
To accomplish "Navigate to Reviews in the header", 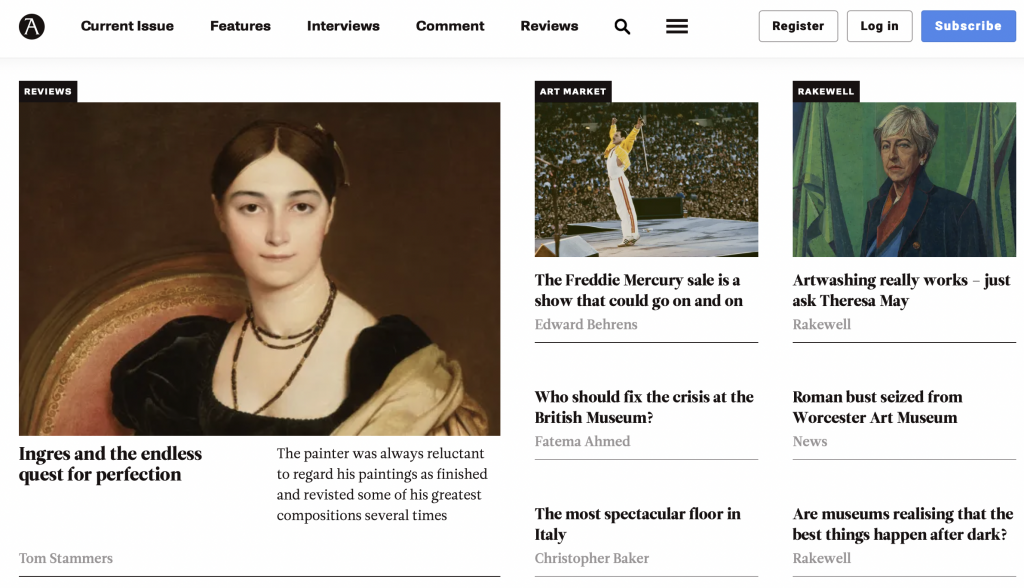I will [549, 26].
